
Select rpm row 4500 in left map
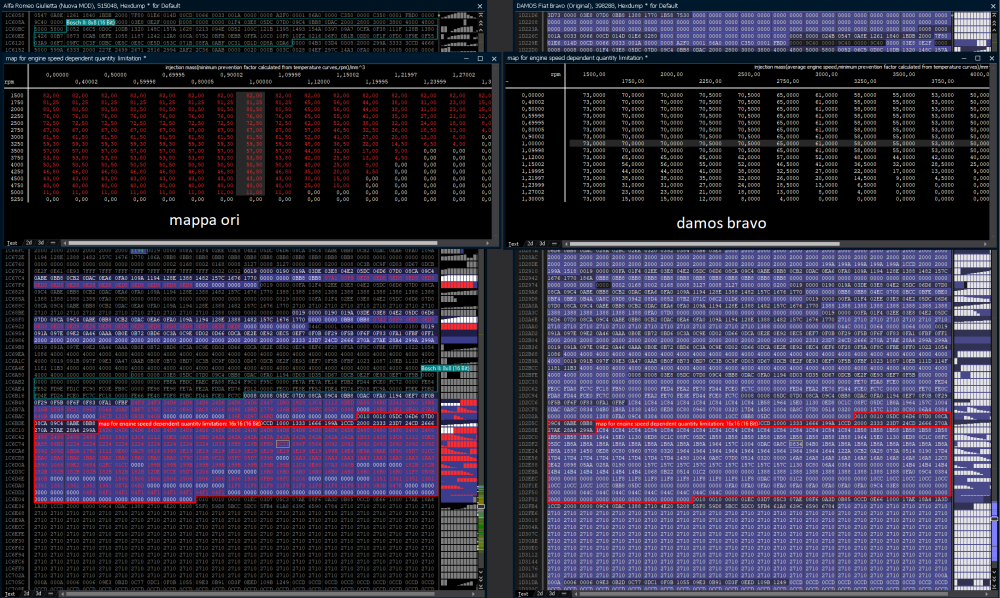(17, 179)
